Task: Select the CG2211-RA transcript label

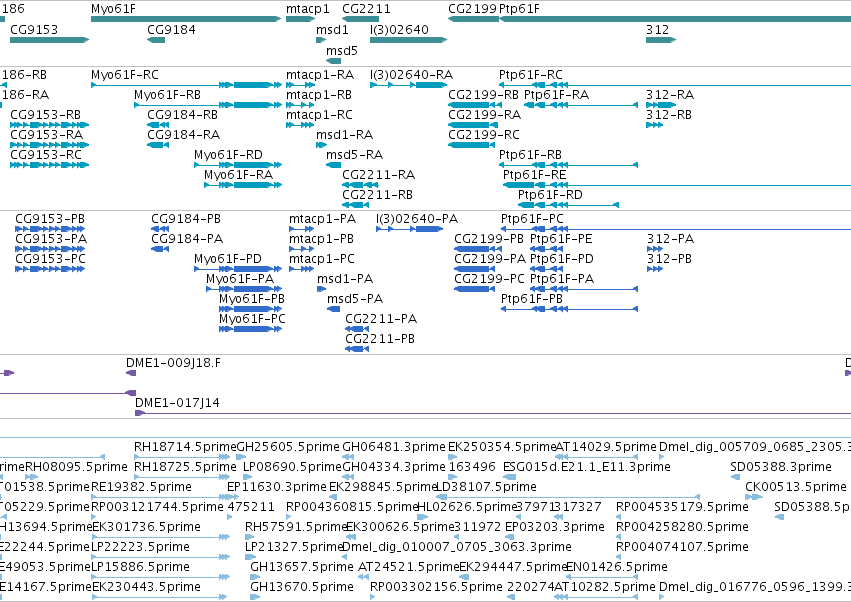Action: click(x=378, y=175)
